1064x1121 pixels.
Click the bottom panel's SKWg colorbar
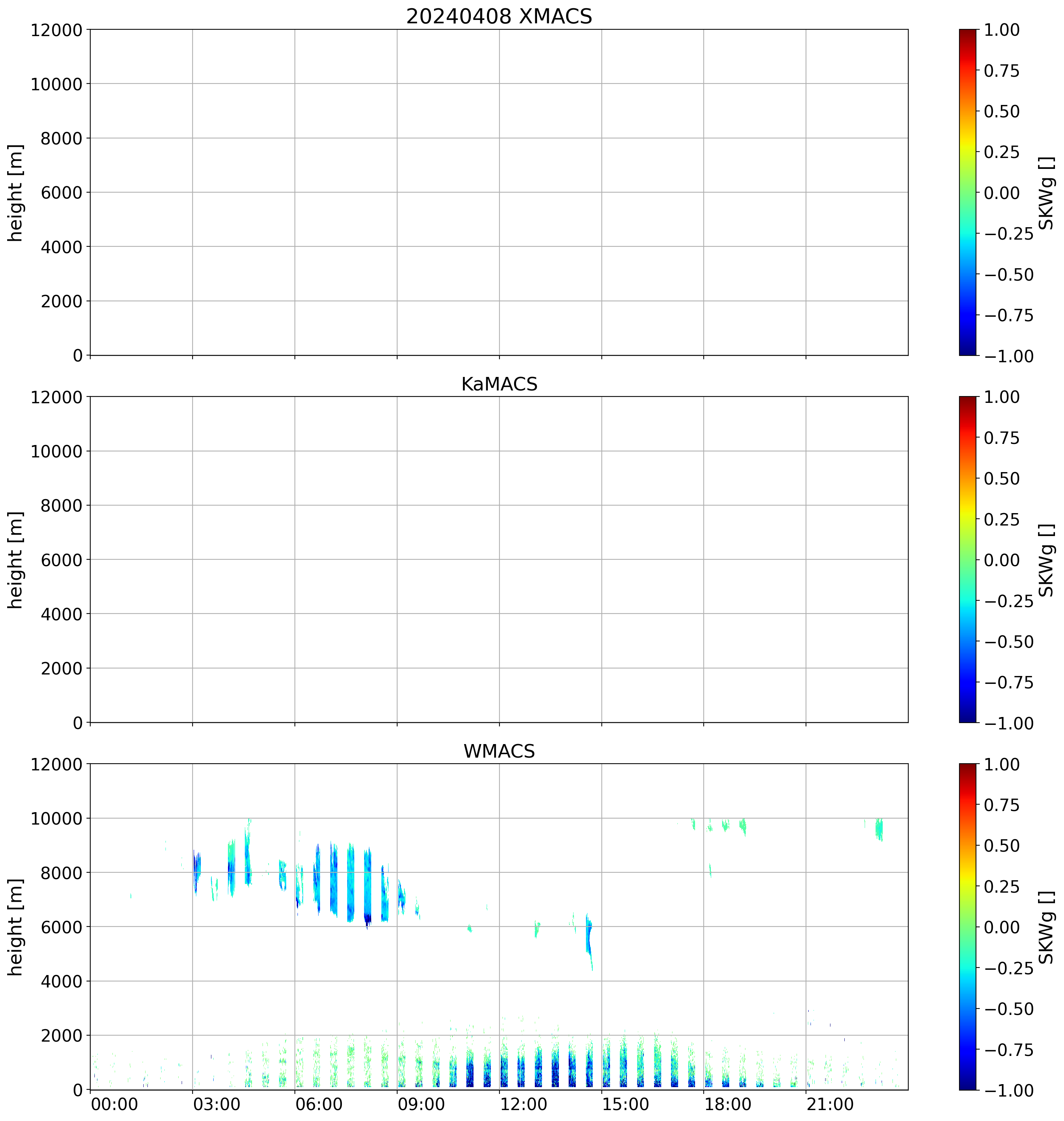tap(968, 927)
